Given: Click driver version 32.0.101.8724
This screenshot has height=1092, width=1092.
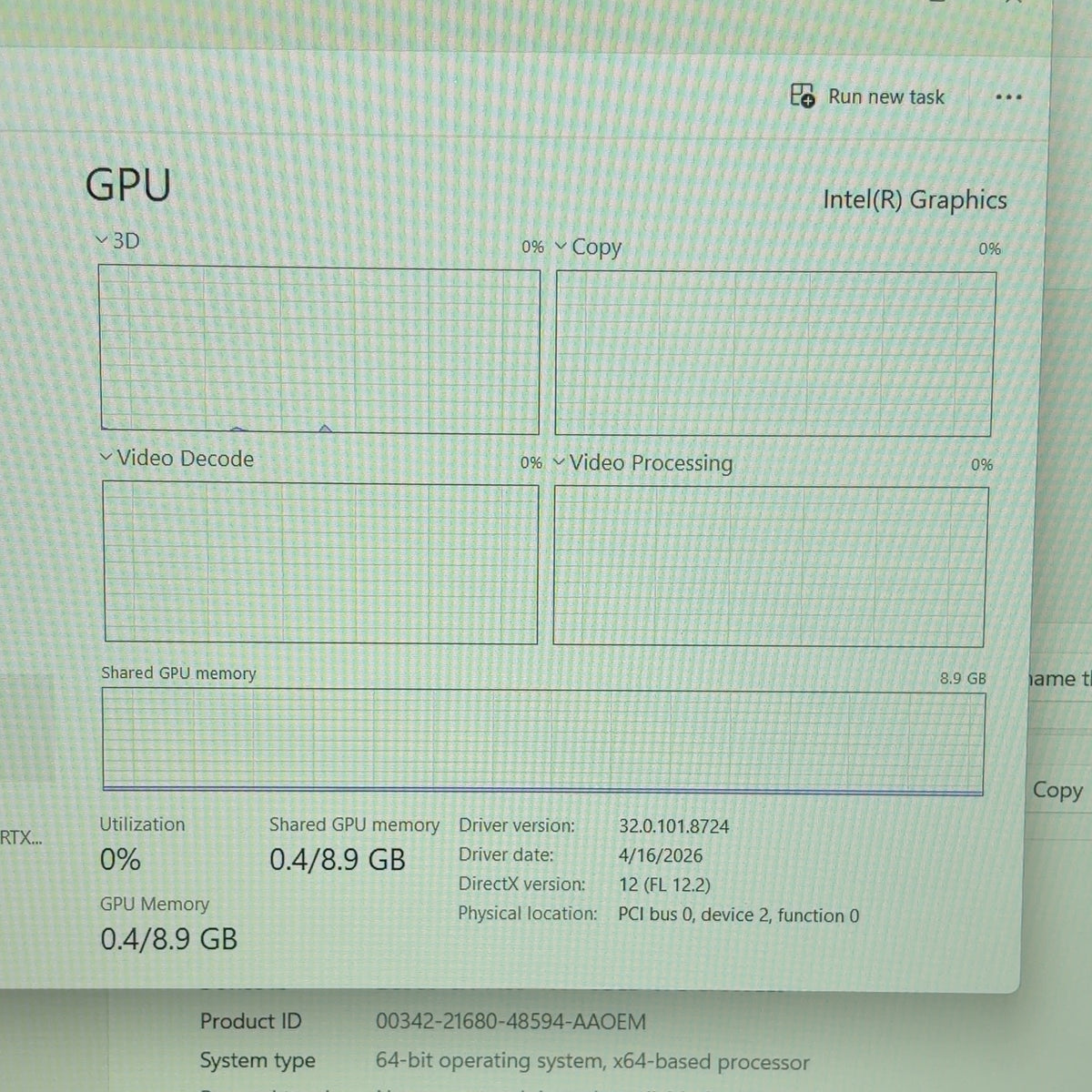Looking at the screenshot, I should click(674, 826).
